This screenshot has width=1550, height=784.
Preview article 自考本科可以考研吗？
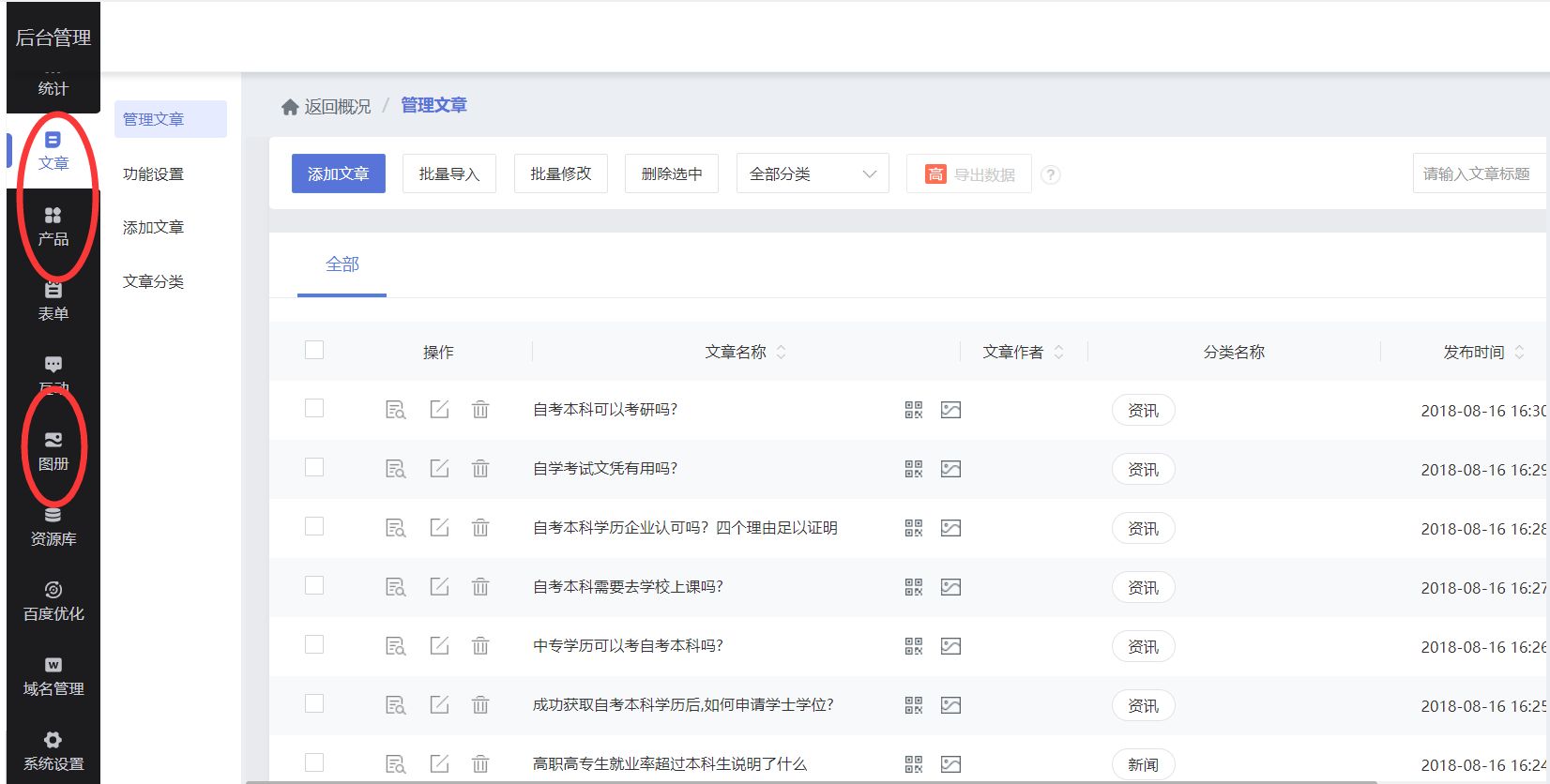[x=396, y=410]
